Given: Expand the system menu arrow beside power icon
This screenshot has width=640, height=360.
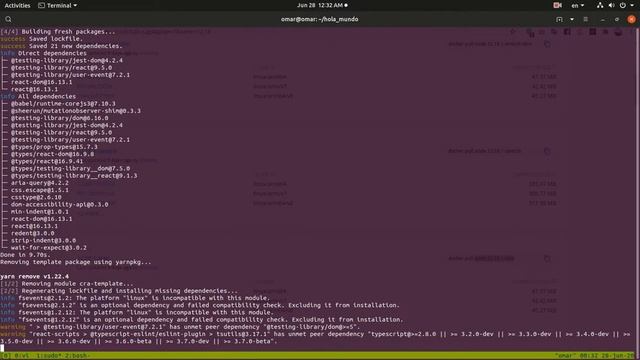Looking at the screenshot, I should 632,5.
